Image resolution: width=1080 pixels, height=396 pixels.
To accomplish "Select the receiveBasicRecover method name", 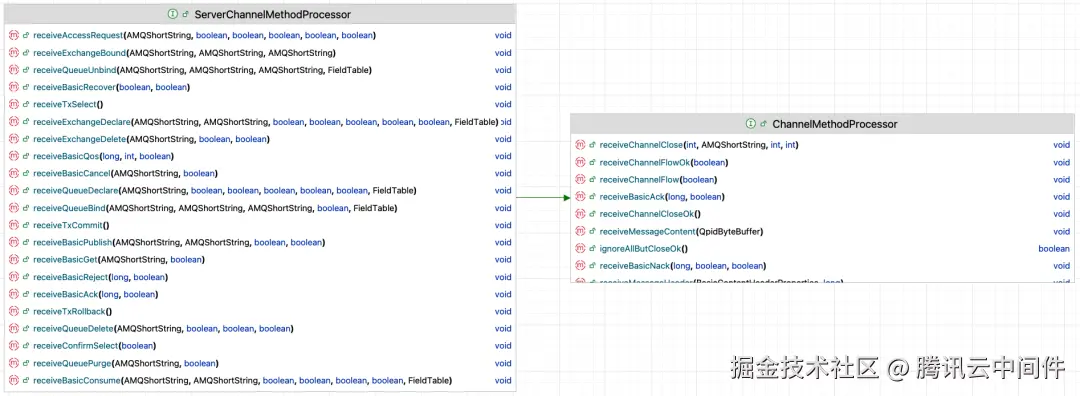I will point(74,87).
